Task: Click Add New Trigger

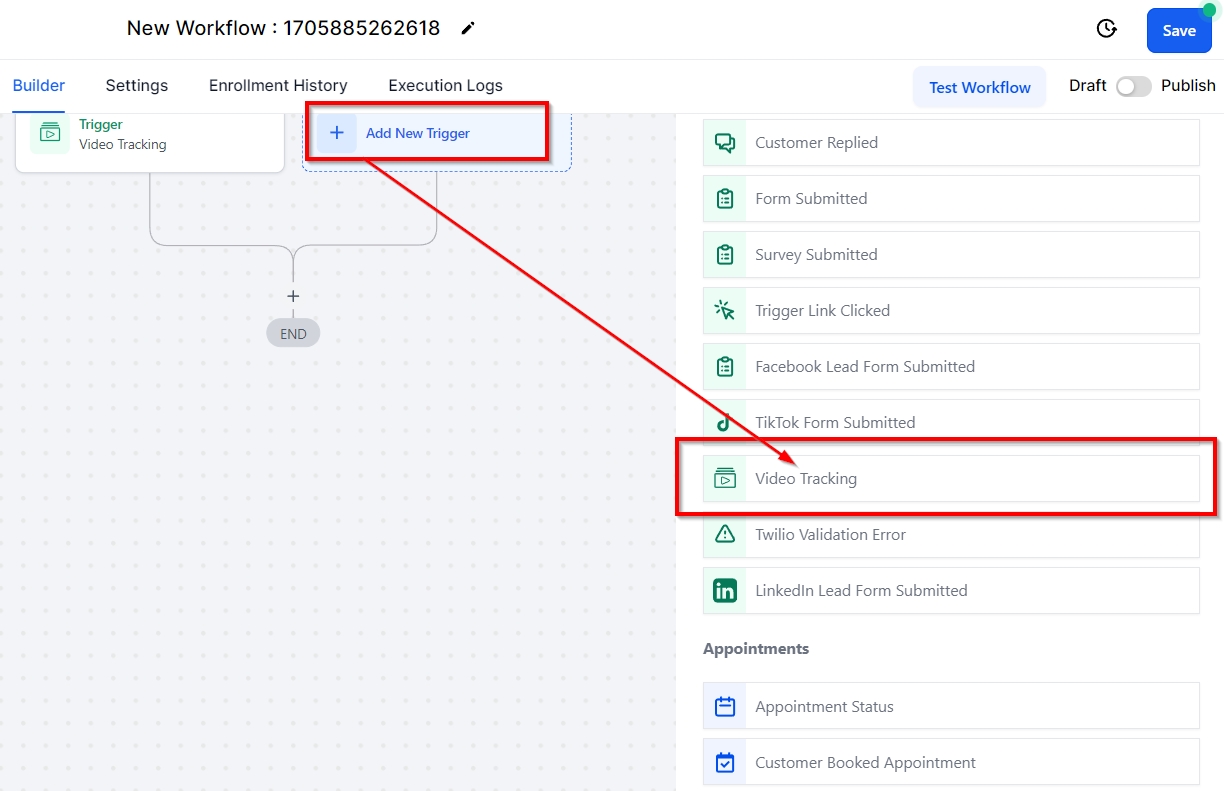Action: pos(417,133)
